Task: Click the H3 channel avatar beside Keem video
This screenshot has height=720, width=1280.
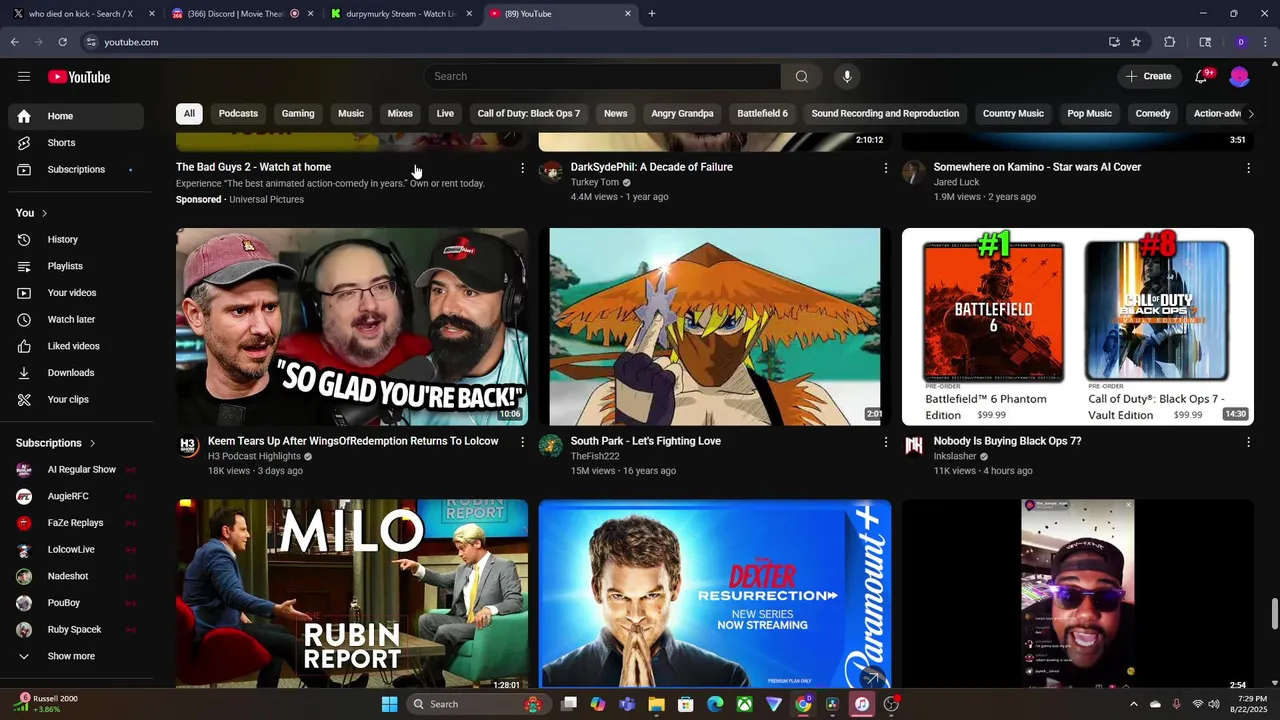Action: click(188, 446)
